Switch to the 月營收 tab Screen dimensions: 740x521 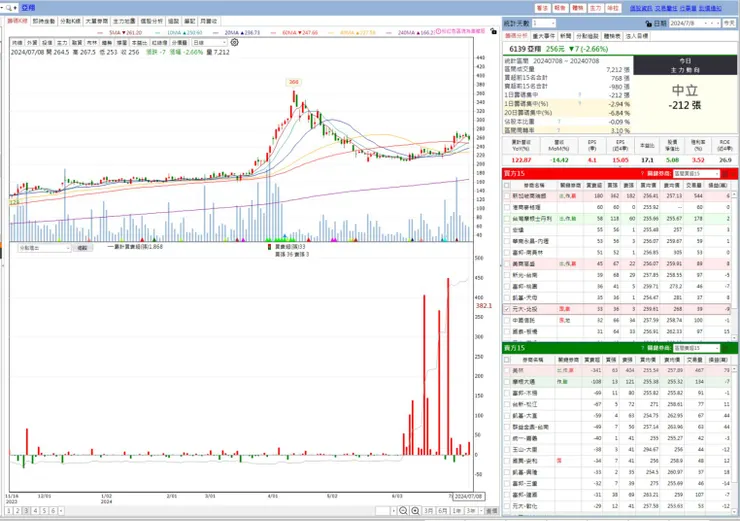pyautogui.click(x=209, y=21)
